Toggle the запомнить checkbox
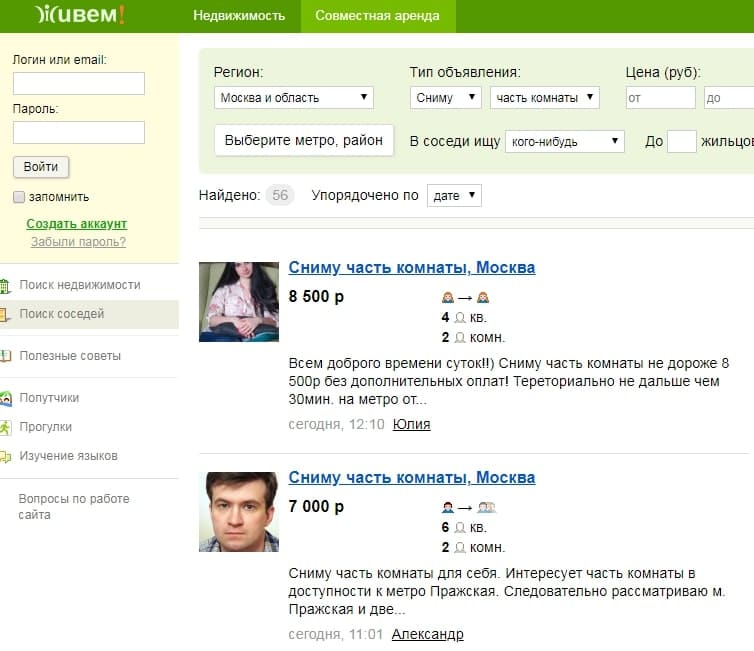Screen dimensions: 754x651 [19, 197]
